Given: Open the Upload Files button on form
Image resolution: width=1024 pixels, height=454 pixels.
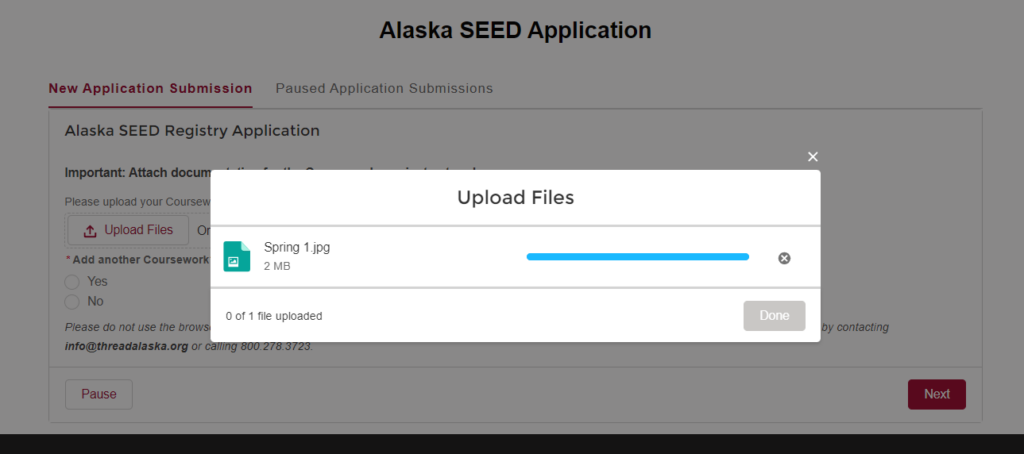Looking at the screenshot, I should tap(128, 230).
